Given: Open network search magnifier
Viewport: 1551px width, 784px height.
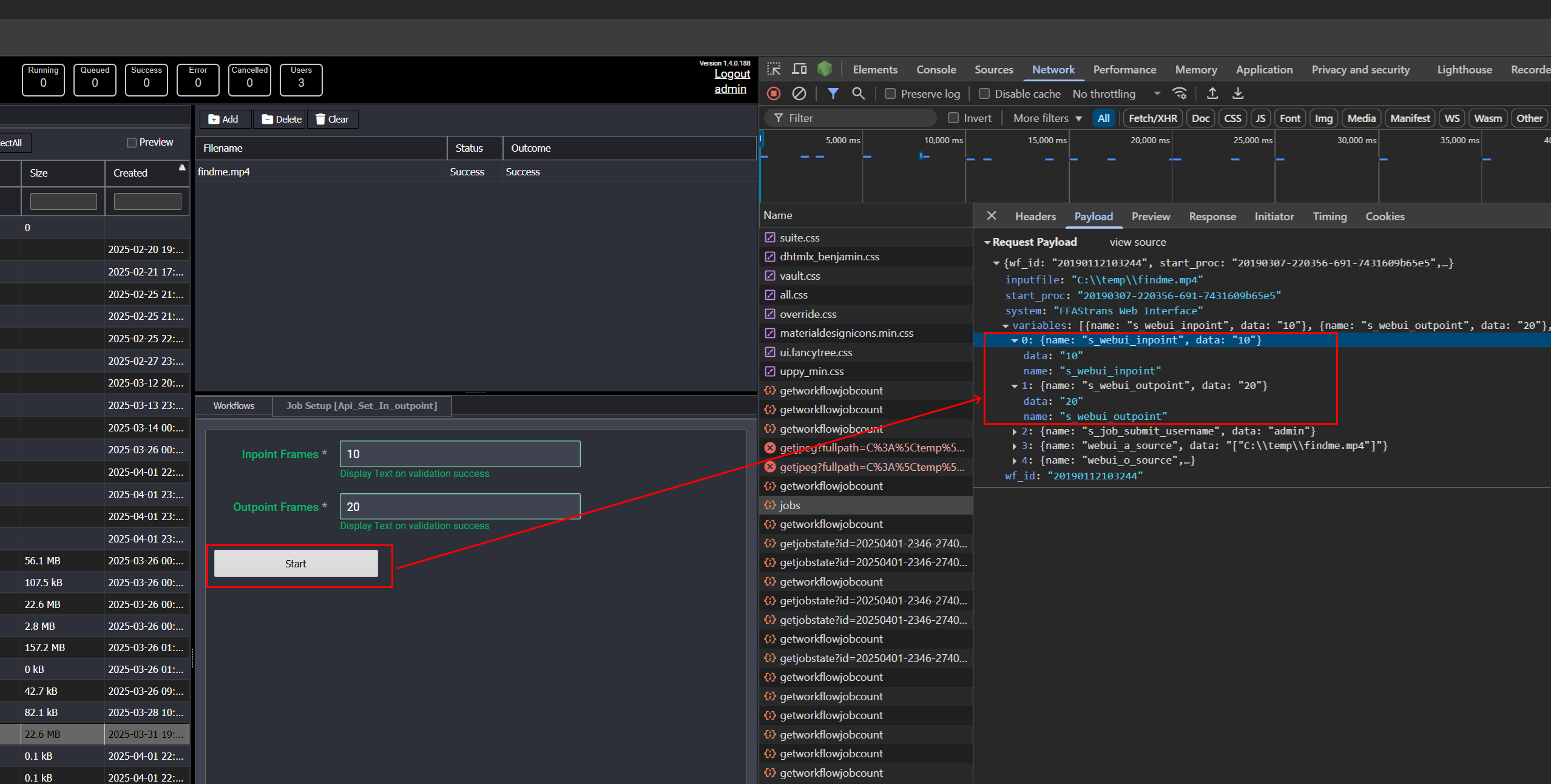Looking at the screenshot, I should 858,93.
